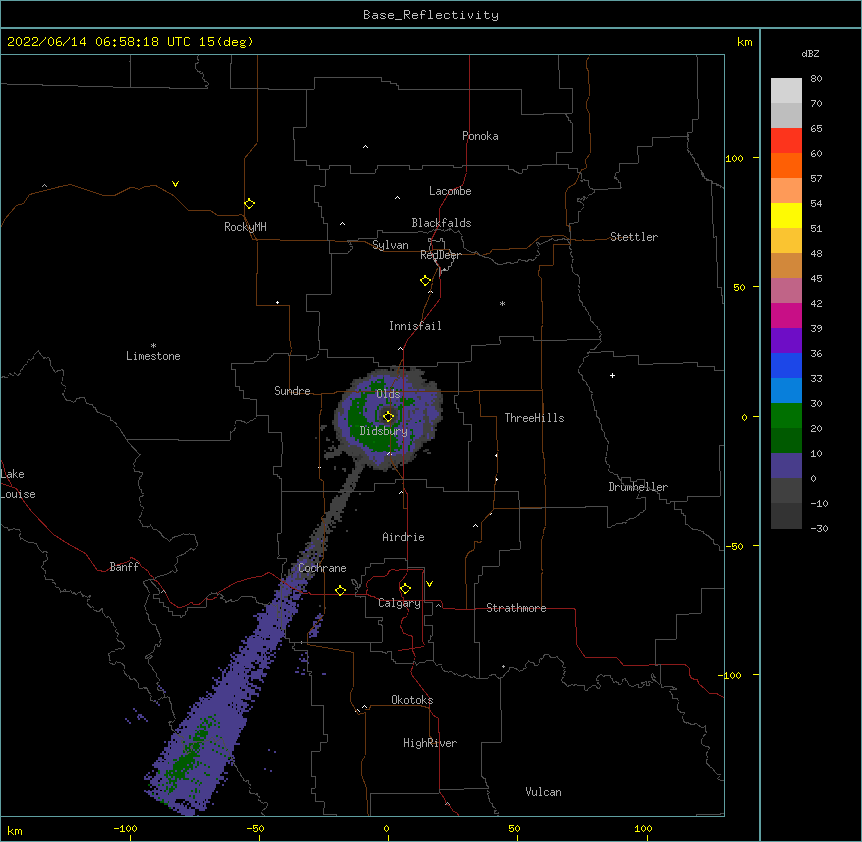Click the asterisk marker above Limestone
Viewport: 862px width, 842px height.
tap(153, 345)
